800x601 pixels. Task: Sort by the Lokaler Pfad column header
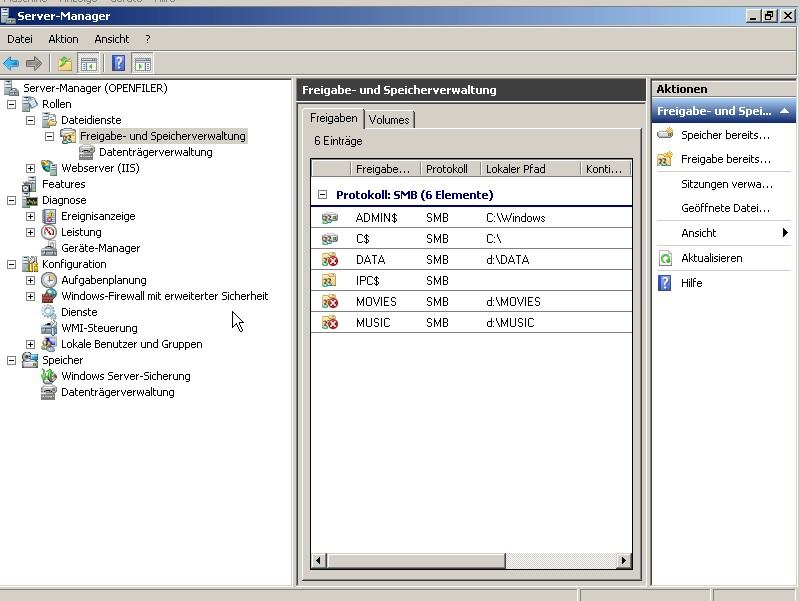pyautogui.click(x=530, y=169)
